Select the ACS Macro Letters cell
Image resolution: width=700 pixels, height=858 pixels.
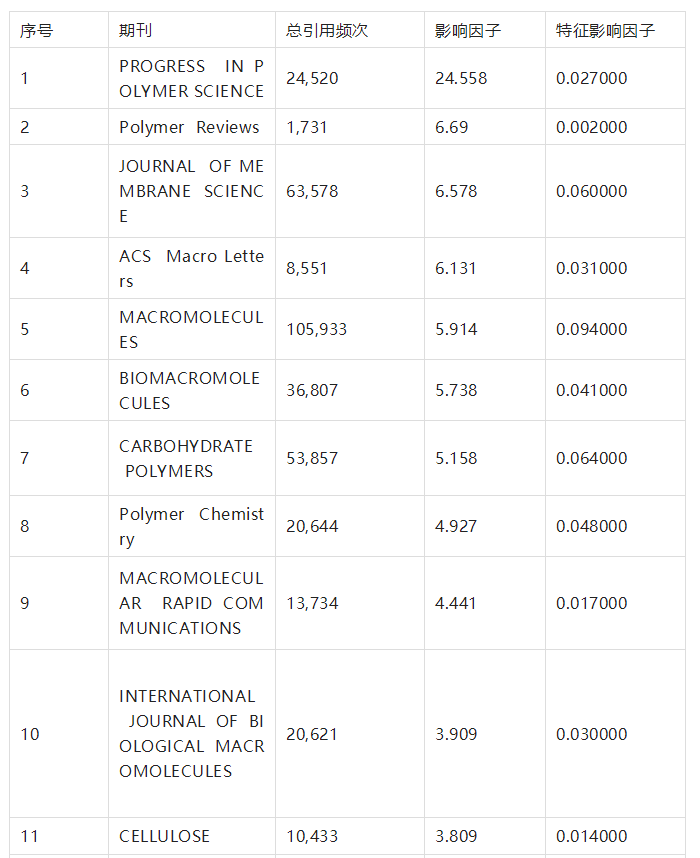coord(192,268)
